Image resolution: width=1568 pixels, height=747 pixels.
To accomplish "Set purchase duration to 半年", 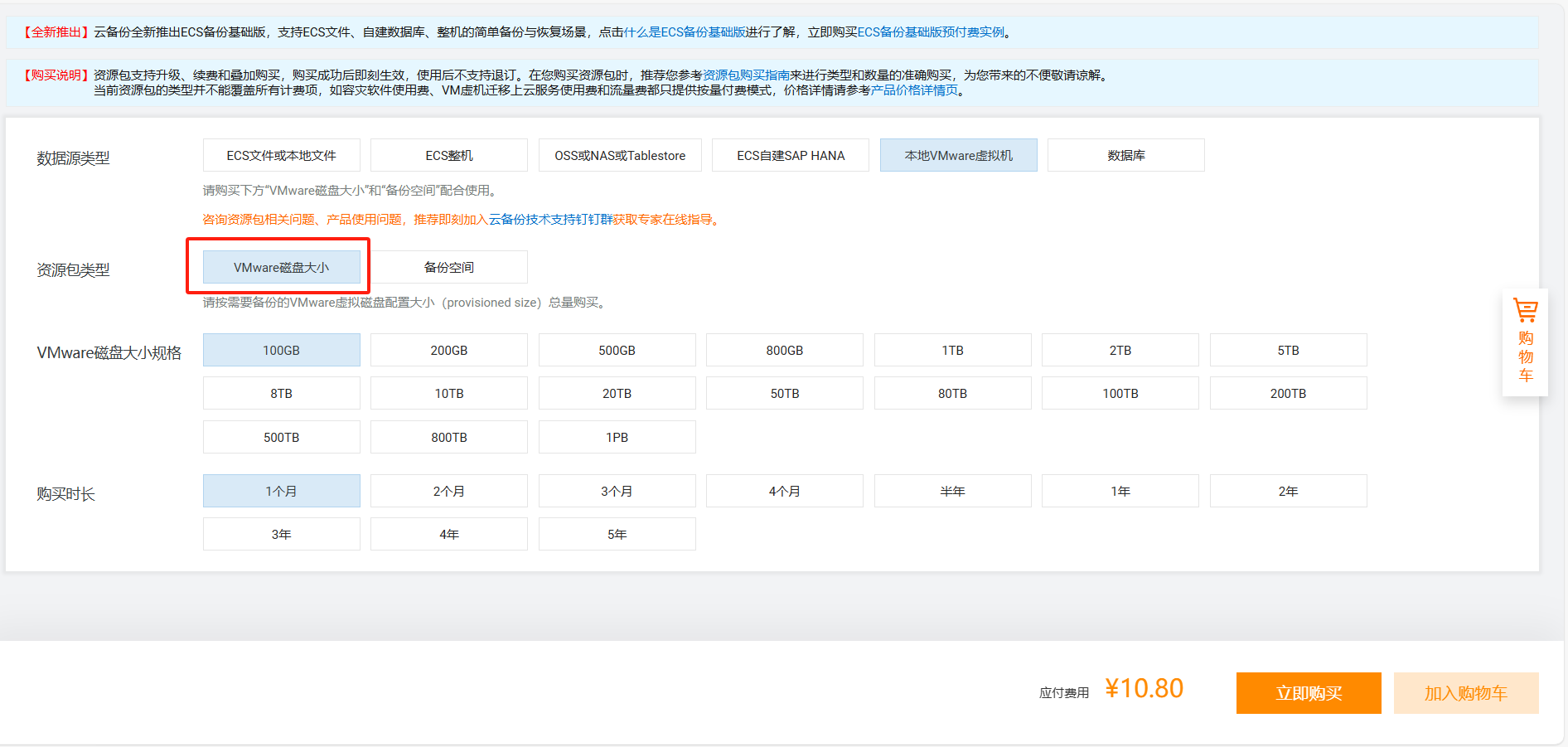I will 953,491.
